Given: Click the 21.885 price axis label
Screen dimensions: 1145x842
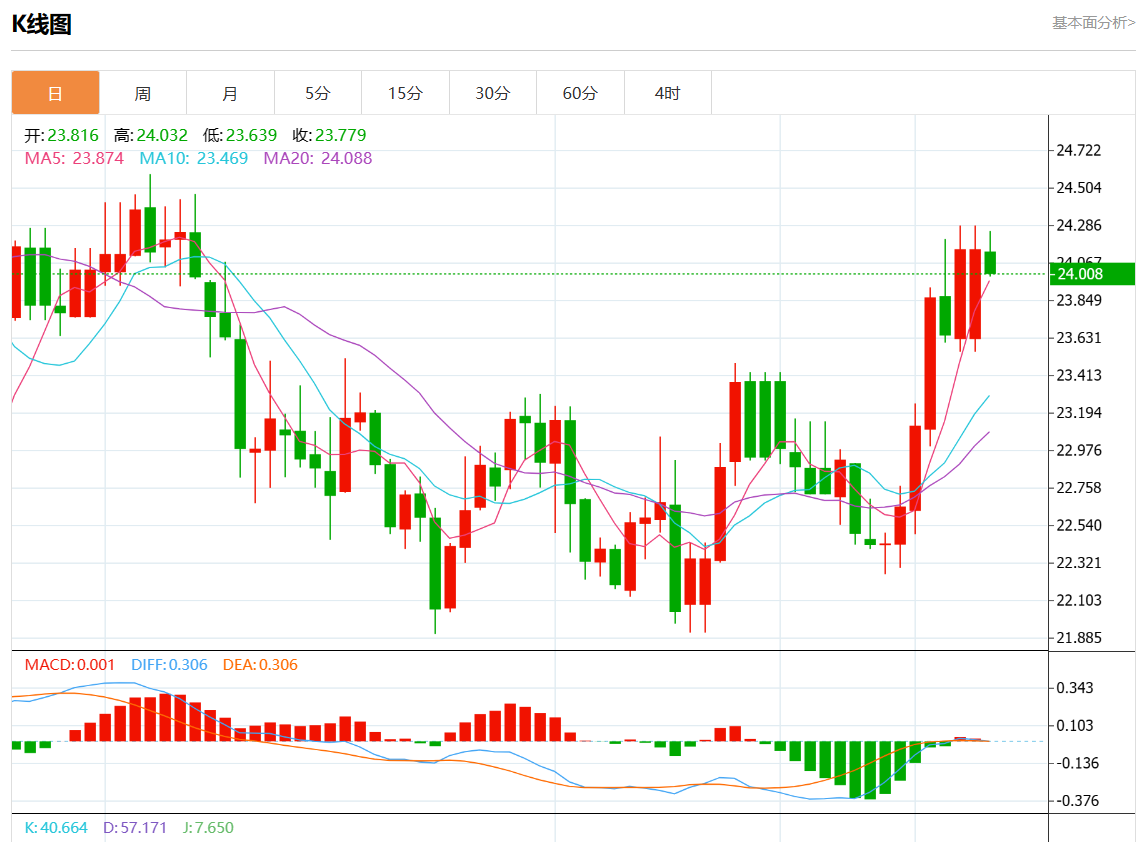Looking at the screenshot, I should coord(1079,638).
